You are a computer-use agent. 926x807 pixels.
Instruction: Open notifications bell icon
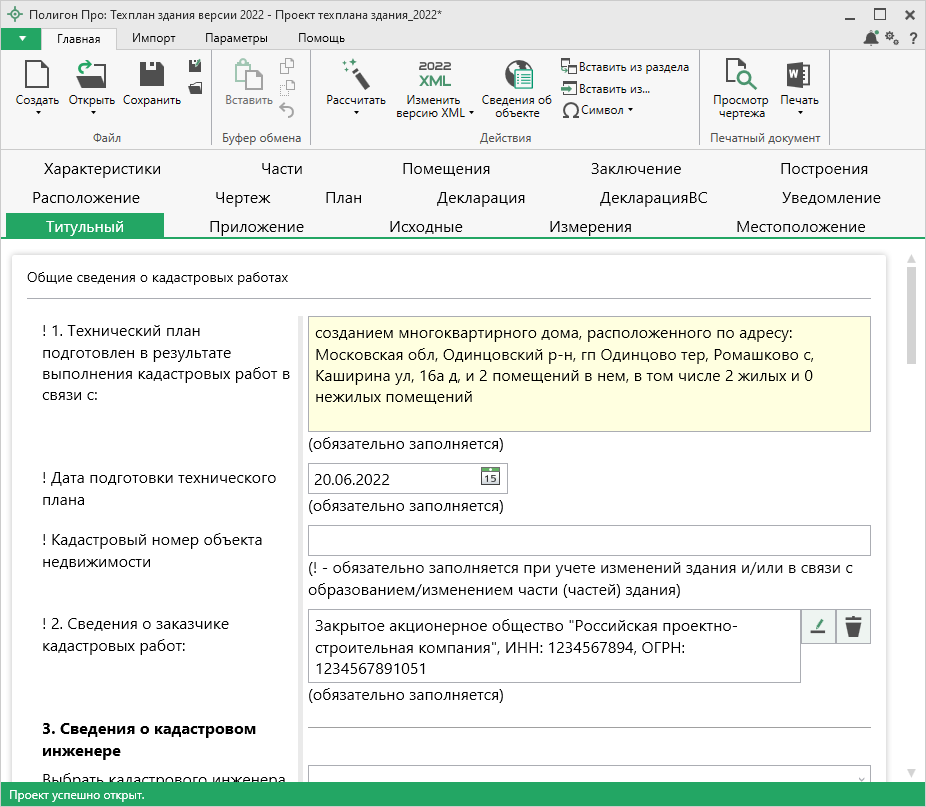[x=870, y=38]
